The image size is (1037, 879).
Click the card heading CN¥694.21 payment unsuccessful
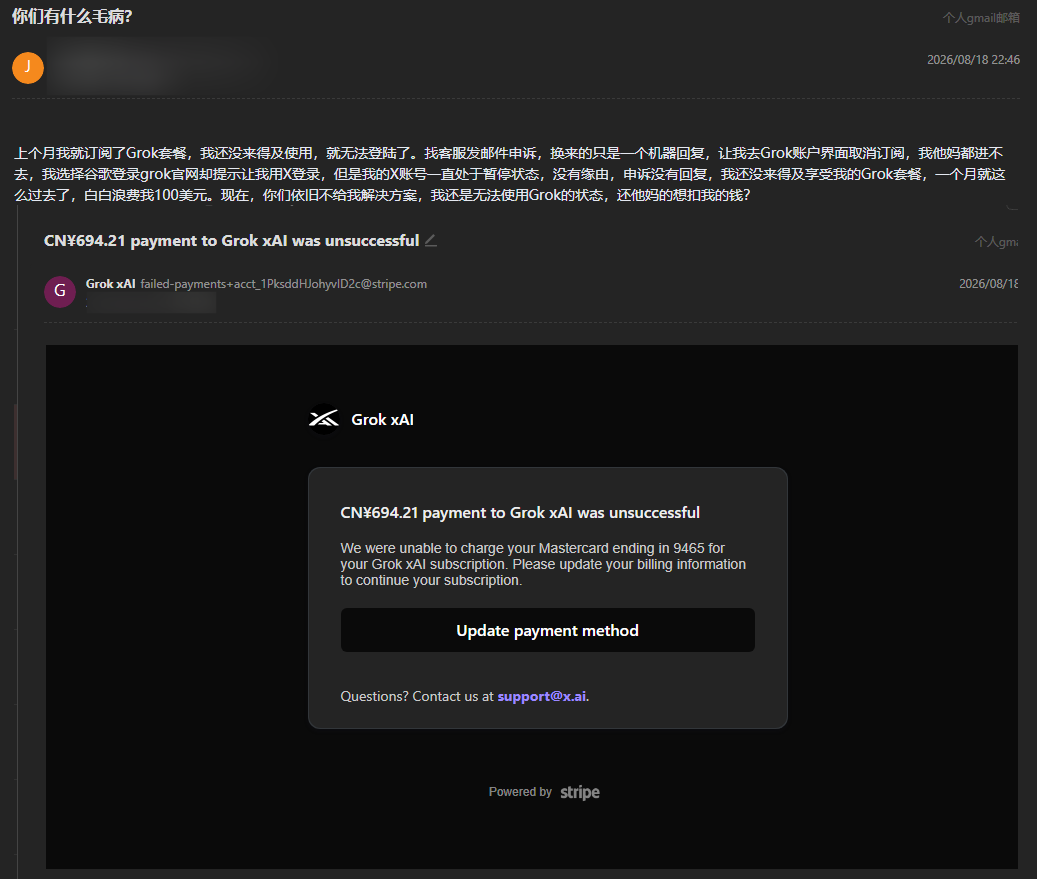tap(520, 513)
